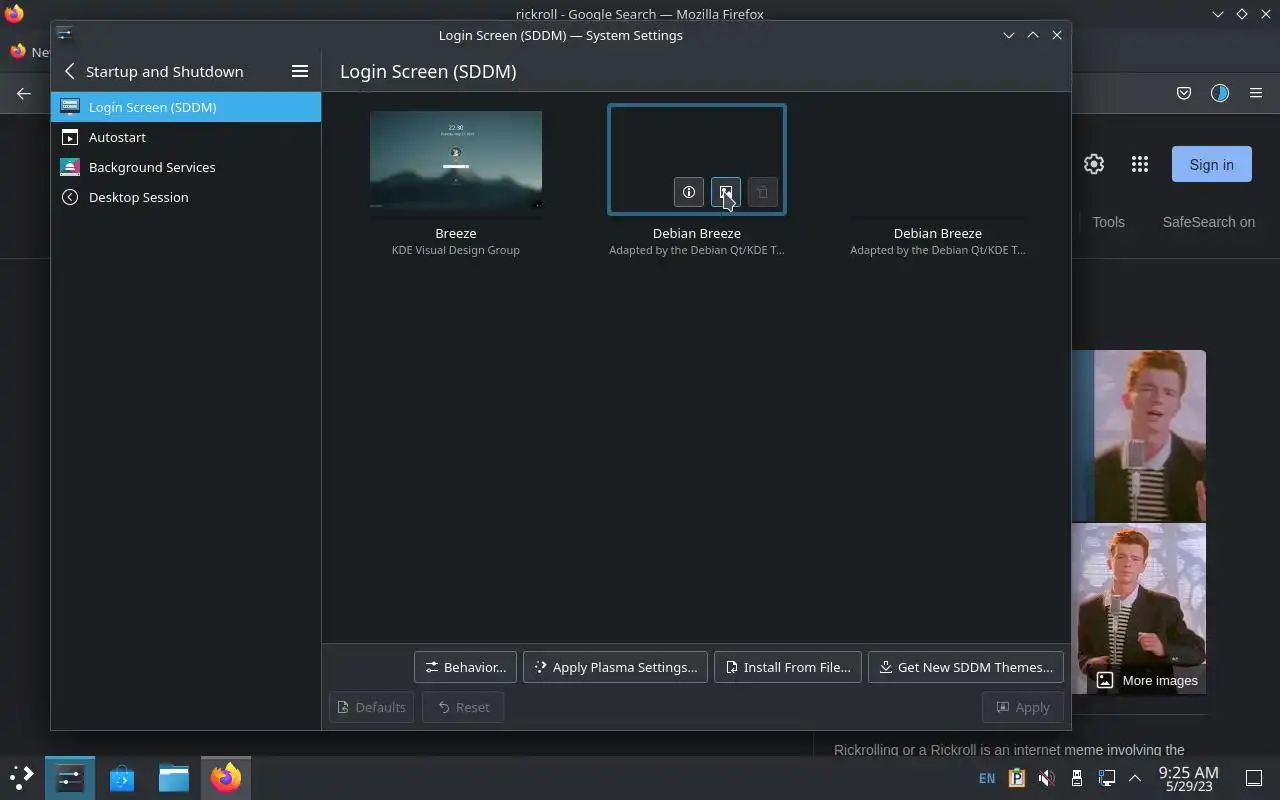Click System Settings taskbar icon
The image size is (1280, 800).
coord(70,777)
